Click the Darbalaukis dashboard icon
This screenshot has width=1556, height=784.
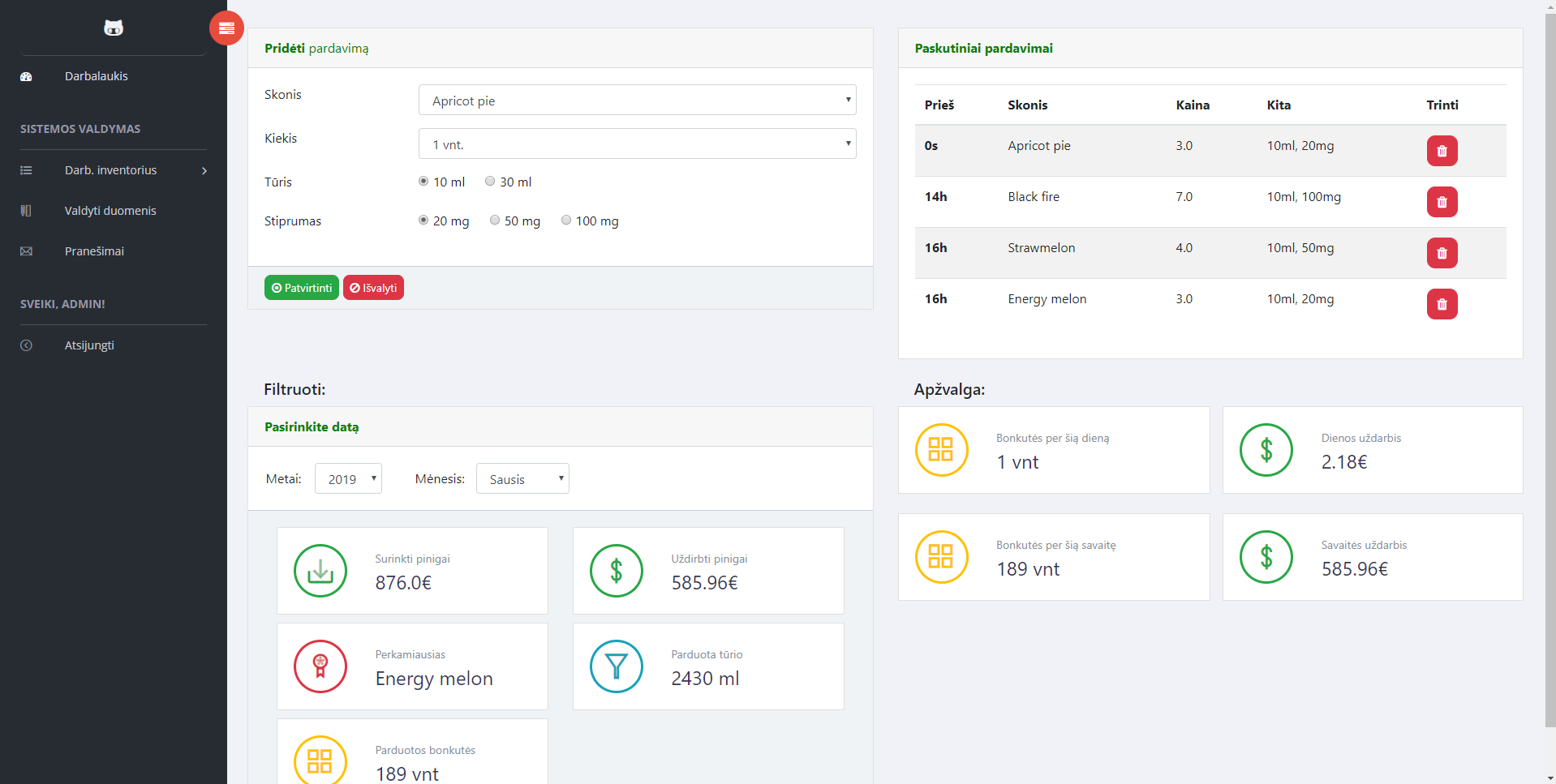click(x=26, y=76)
